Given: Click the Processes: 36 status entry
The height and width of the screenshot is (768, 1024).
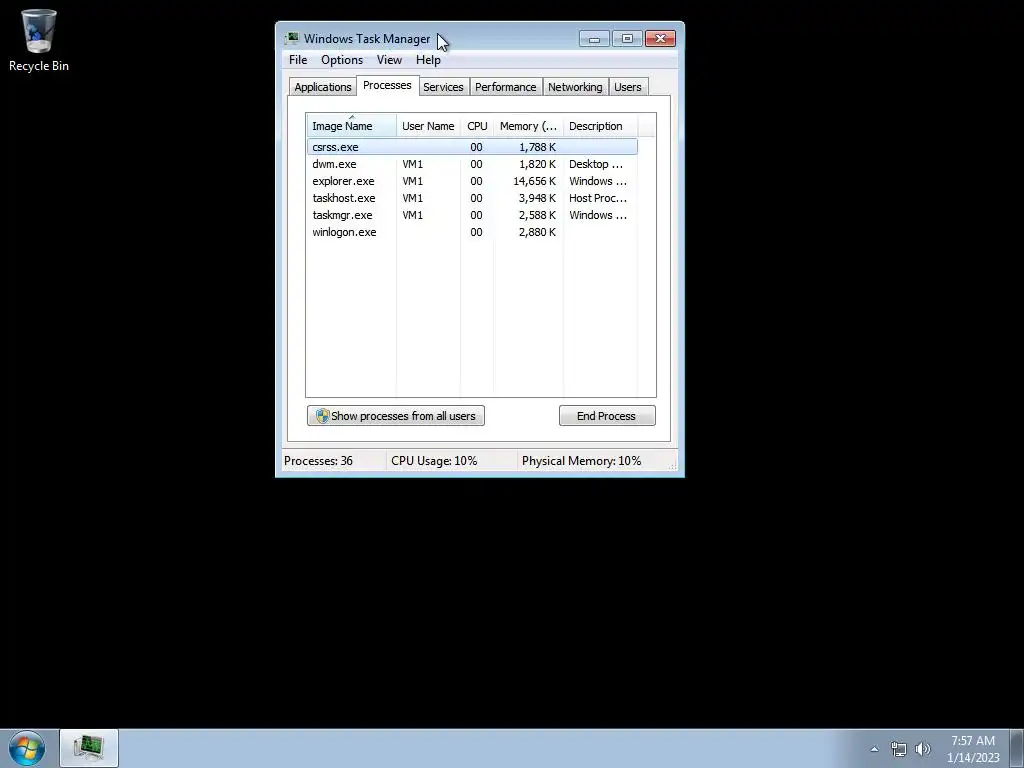Looking at the screenshot, I should click(x=319, y=460).
